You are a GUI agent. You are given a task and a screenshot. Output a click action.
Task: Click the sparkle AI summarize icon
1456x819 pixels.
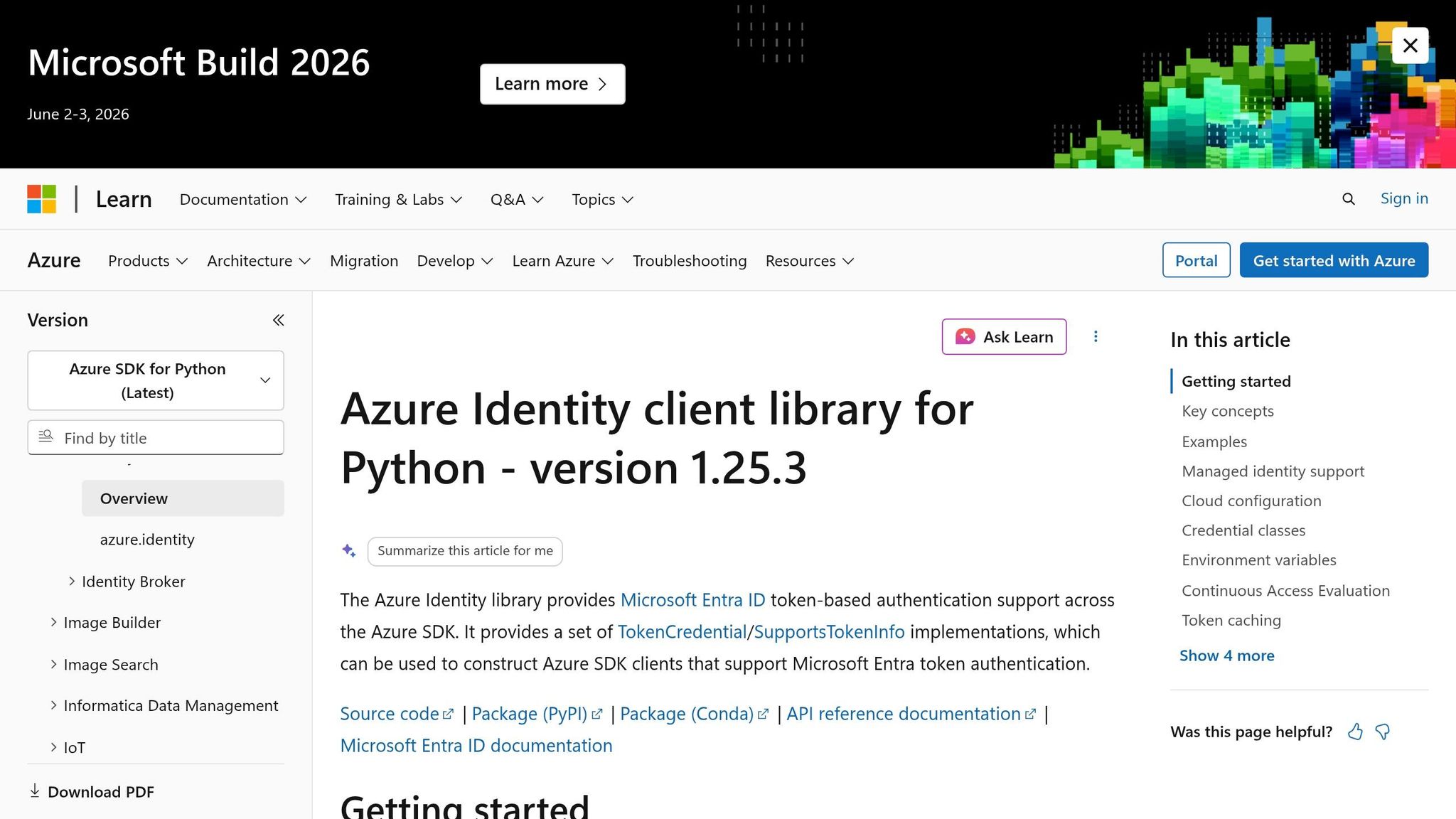click(x=349, y=551)
